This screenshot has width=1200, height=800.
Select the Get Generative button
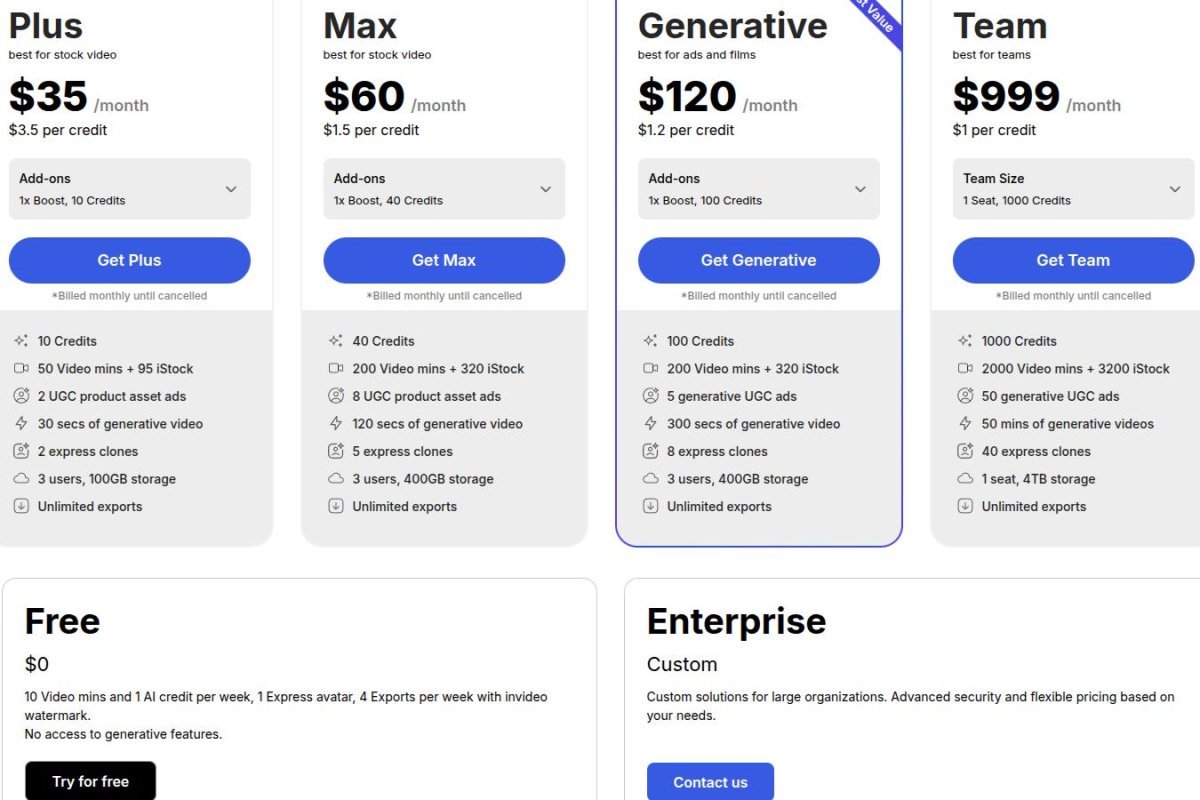click(757, 260)
